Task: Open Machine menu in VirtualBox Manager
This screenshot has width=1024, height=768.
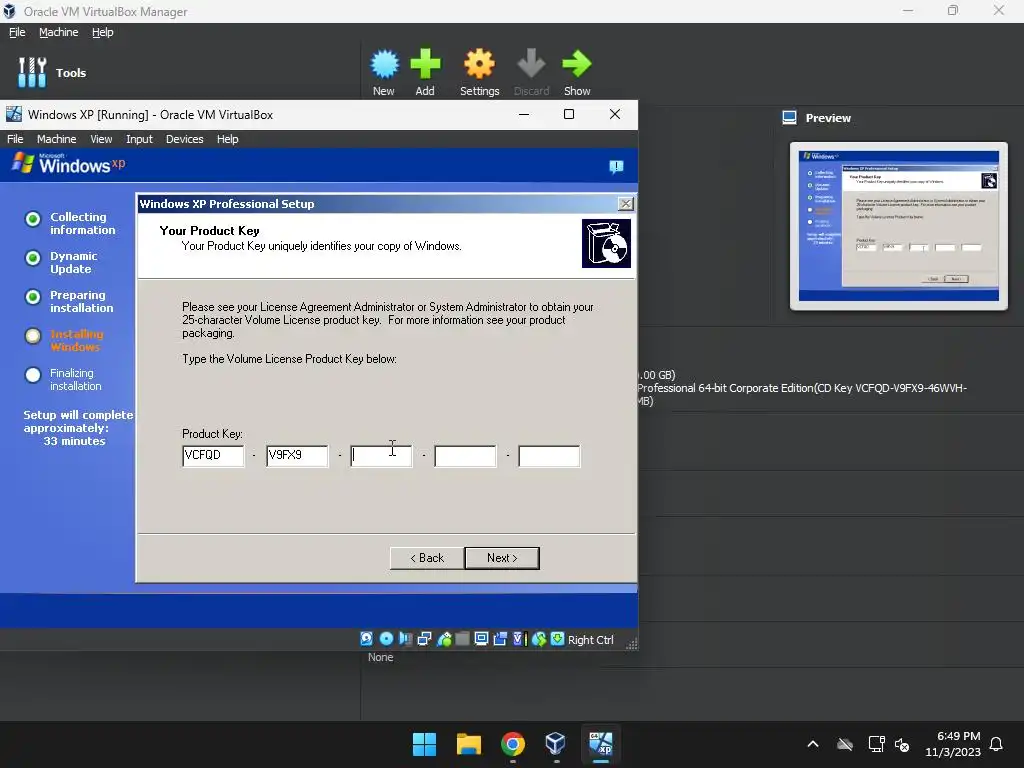Action: coord(58,32)
